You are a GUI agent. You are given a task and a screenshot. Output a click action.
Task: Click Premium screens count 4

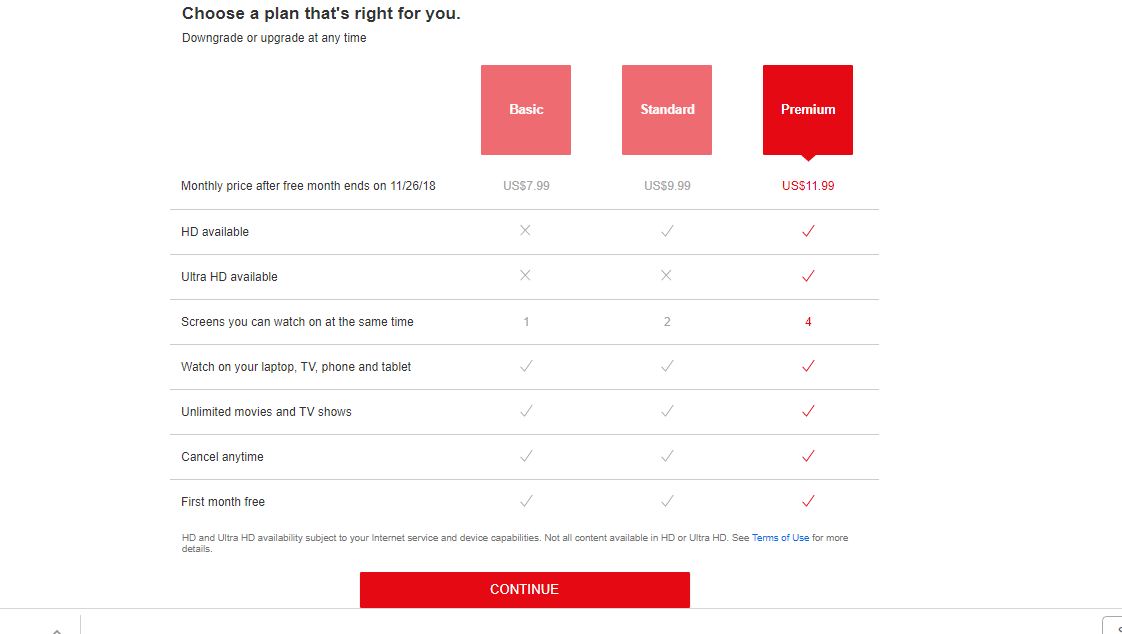pyautogui.click(x=808, y=322)
